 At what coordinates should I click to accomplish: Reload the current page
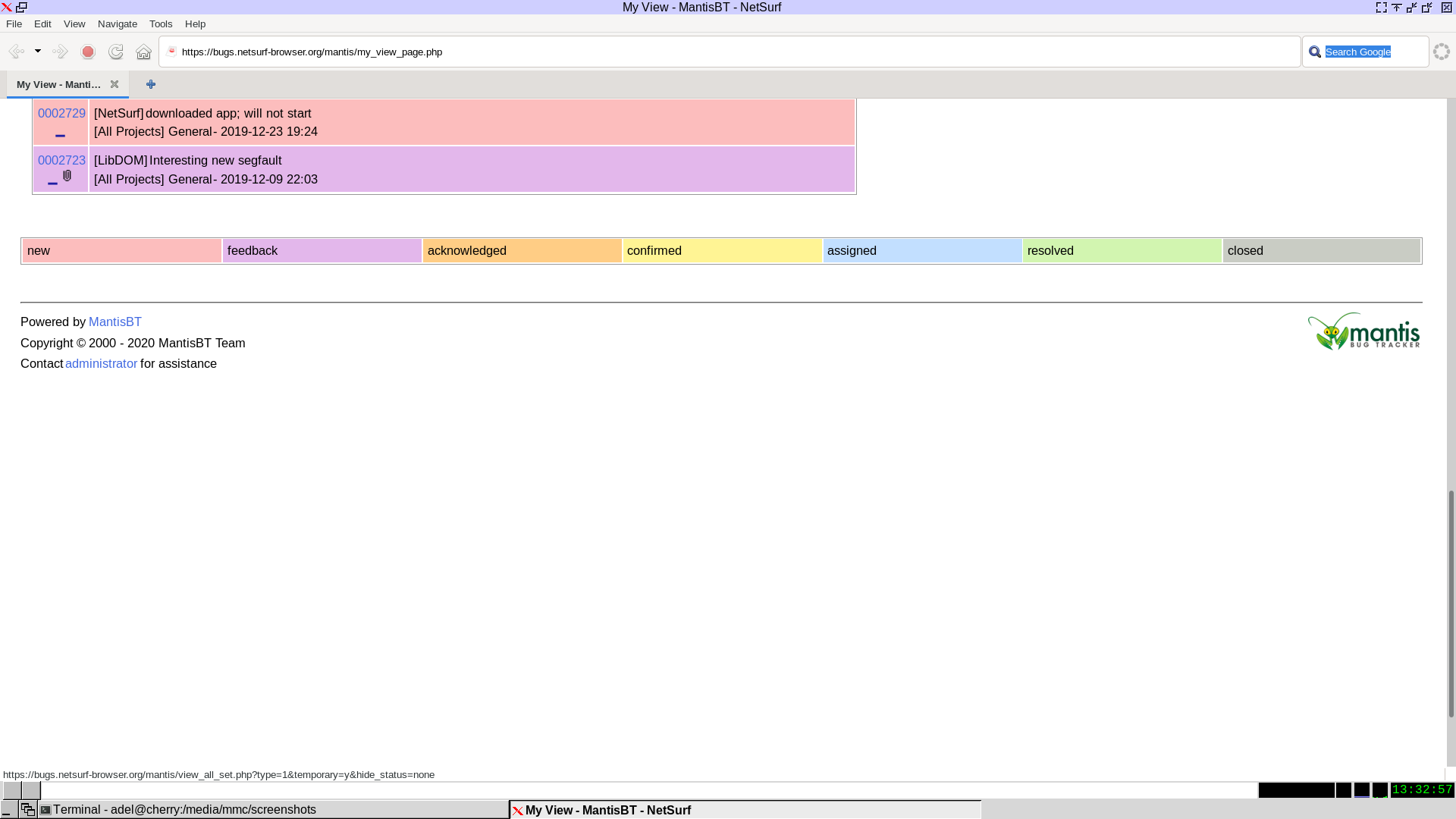(x=116, y=52)
